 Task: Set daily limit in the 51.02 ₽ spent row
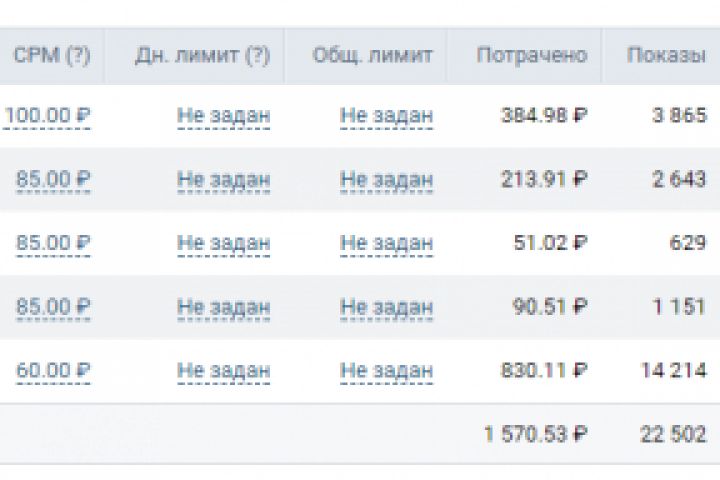point(223,243)
